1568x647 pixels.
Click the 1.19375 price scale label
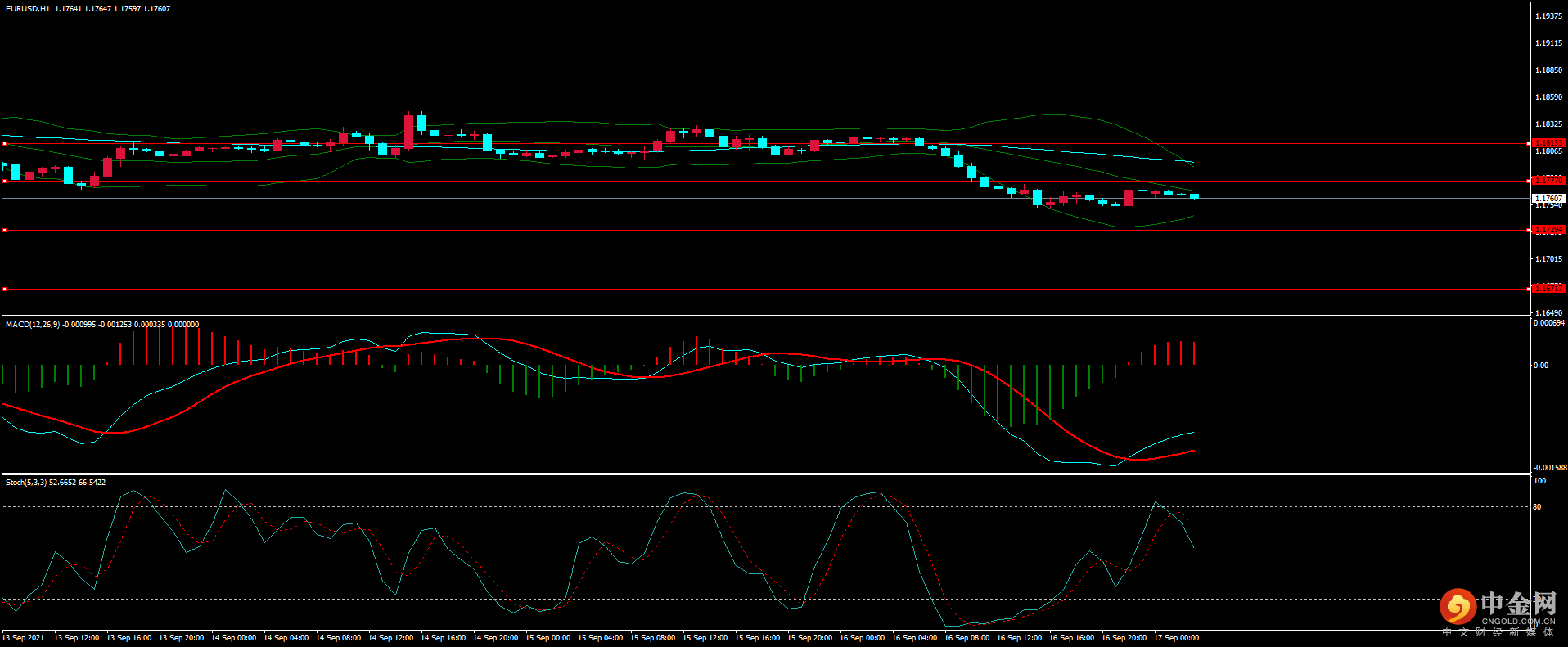point(1548,16)
